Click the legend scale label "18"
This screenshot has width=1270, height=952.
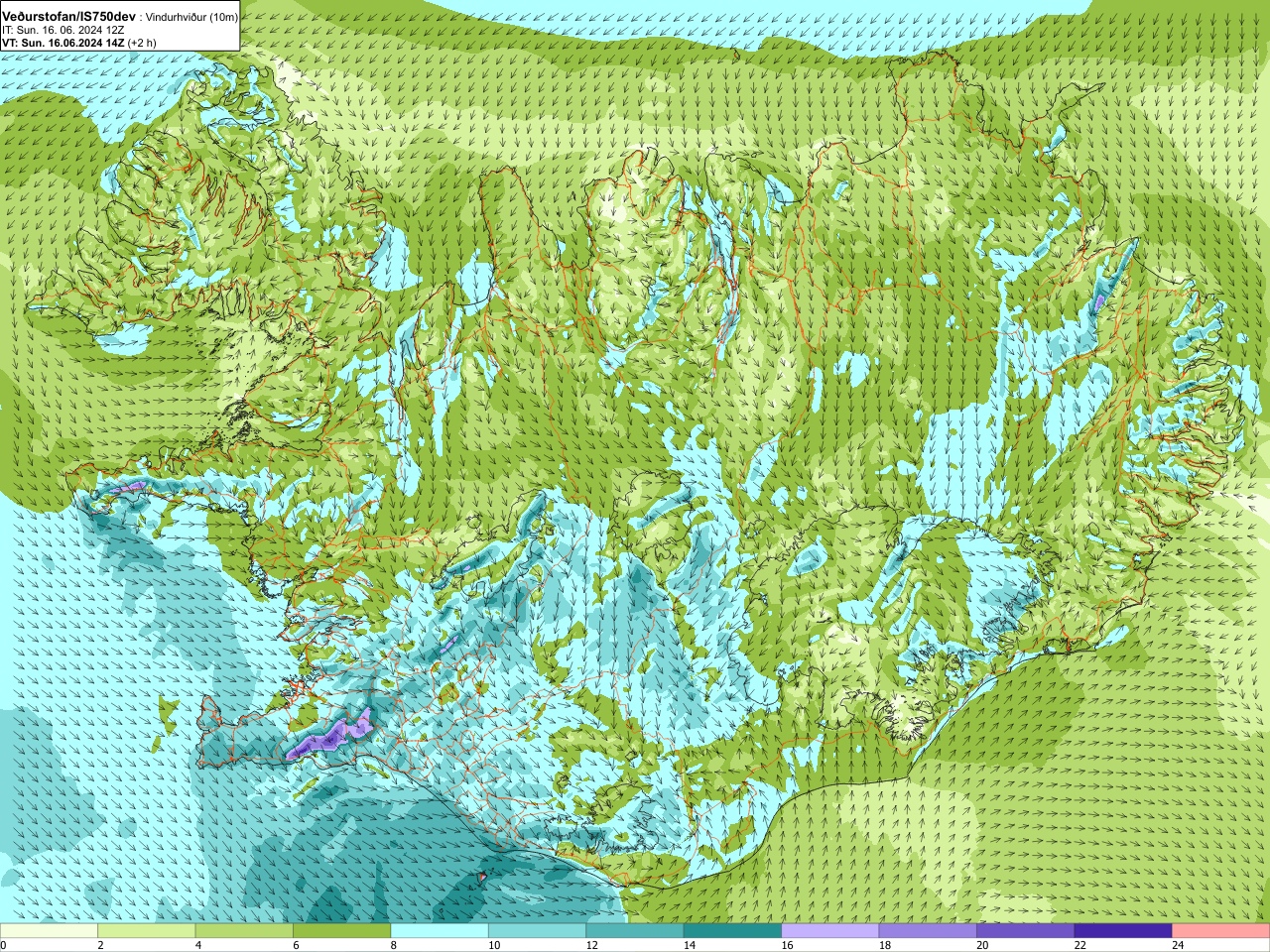[884, 945]
